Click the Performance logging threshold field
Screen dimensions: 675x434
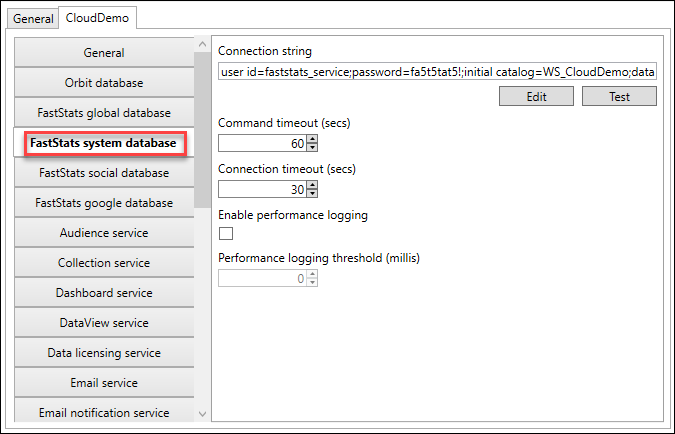tap(263, 278)
